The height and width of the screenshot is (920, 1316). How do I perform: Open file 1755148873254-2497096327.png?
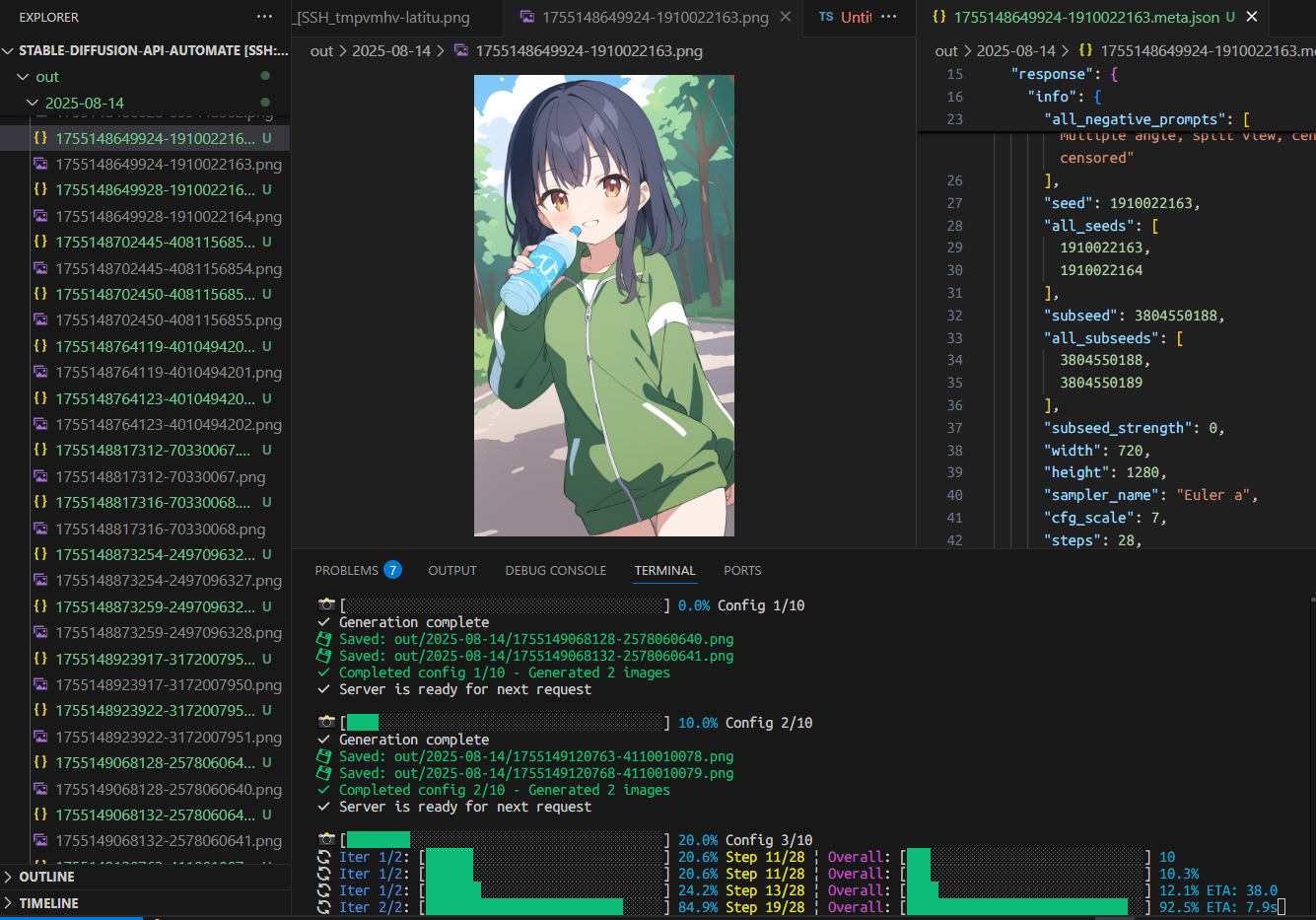click(x=169, y=581)
